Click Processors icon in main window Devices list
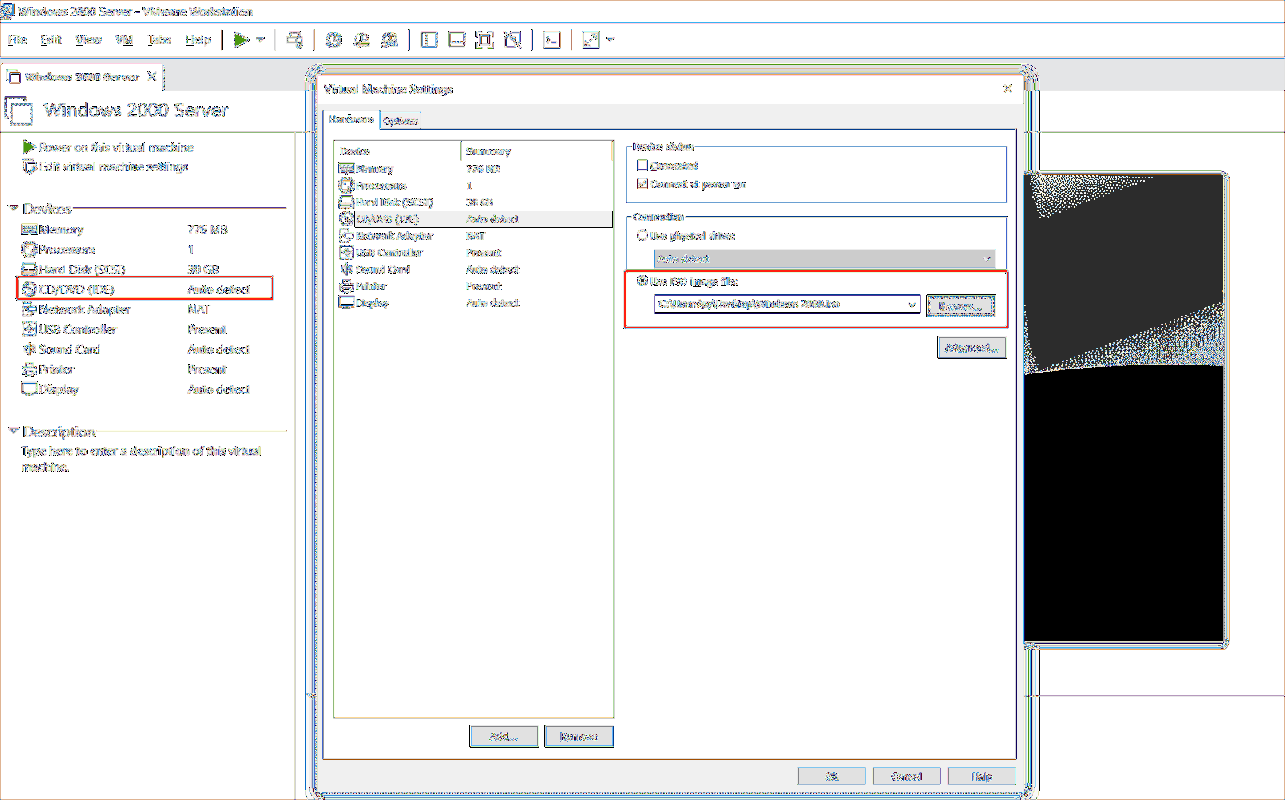1285x800 pixels. [29, 250]
